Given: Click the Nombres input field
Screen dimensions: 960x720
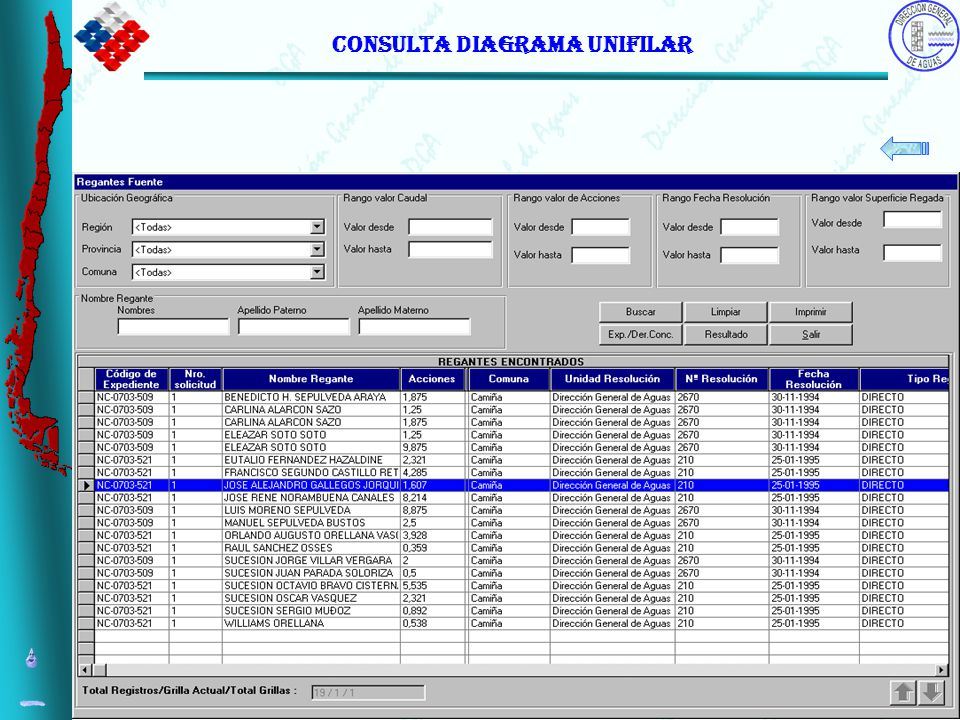Looking at the screenshot, I should click(x=173, y=327).
